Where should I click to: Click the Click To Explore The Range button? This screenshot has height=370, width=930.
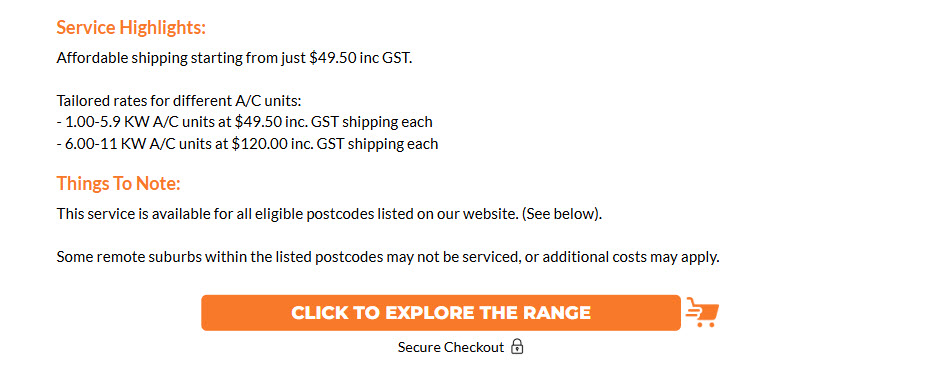point(441,312)
